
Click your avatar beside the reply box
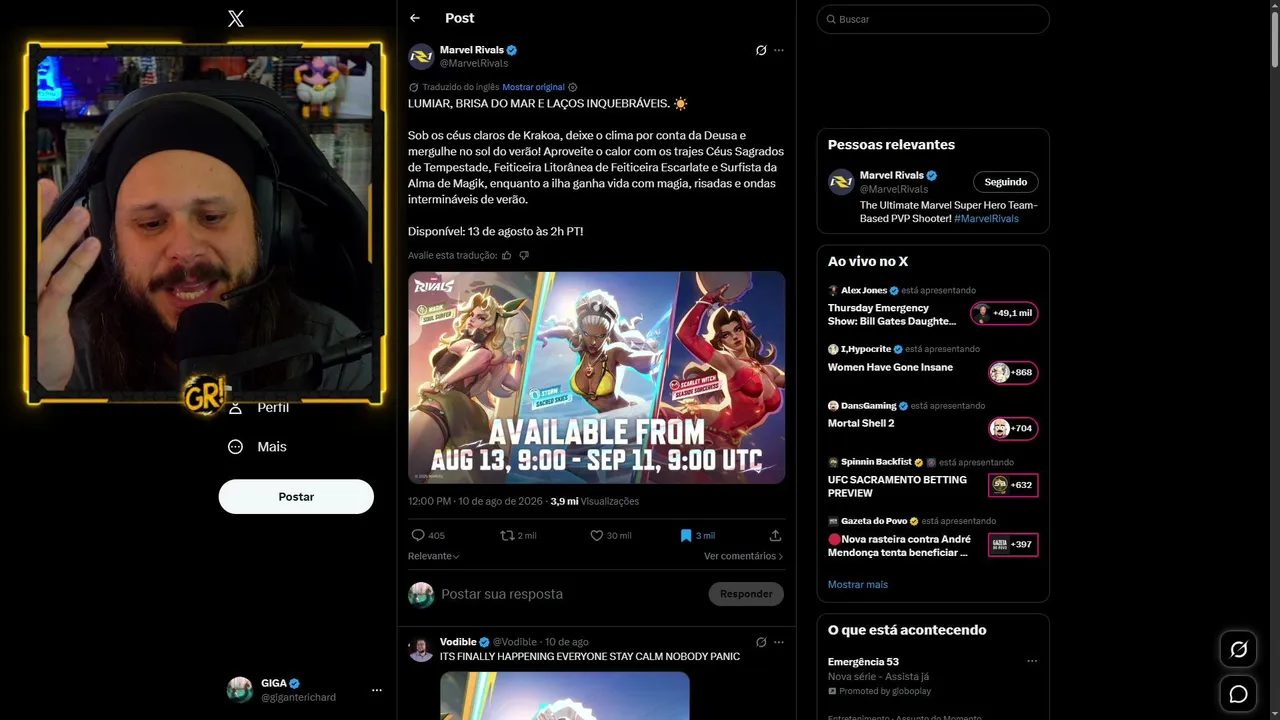click(x=421, y=594)
